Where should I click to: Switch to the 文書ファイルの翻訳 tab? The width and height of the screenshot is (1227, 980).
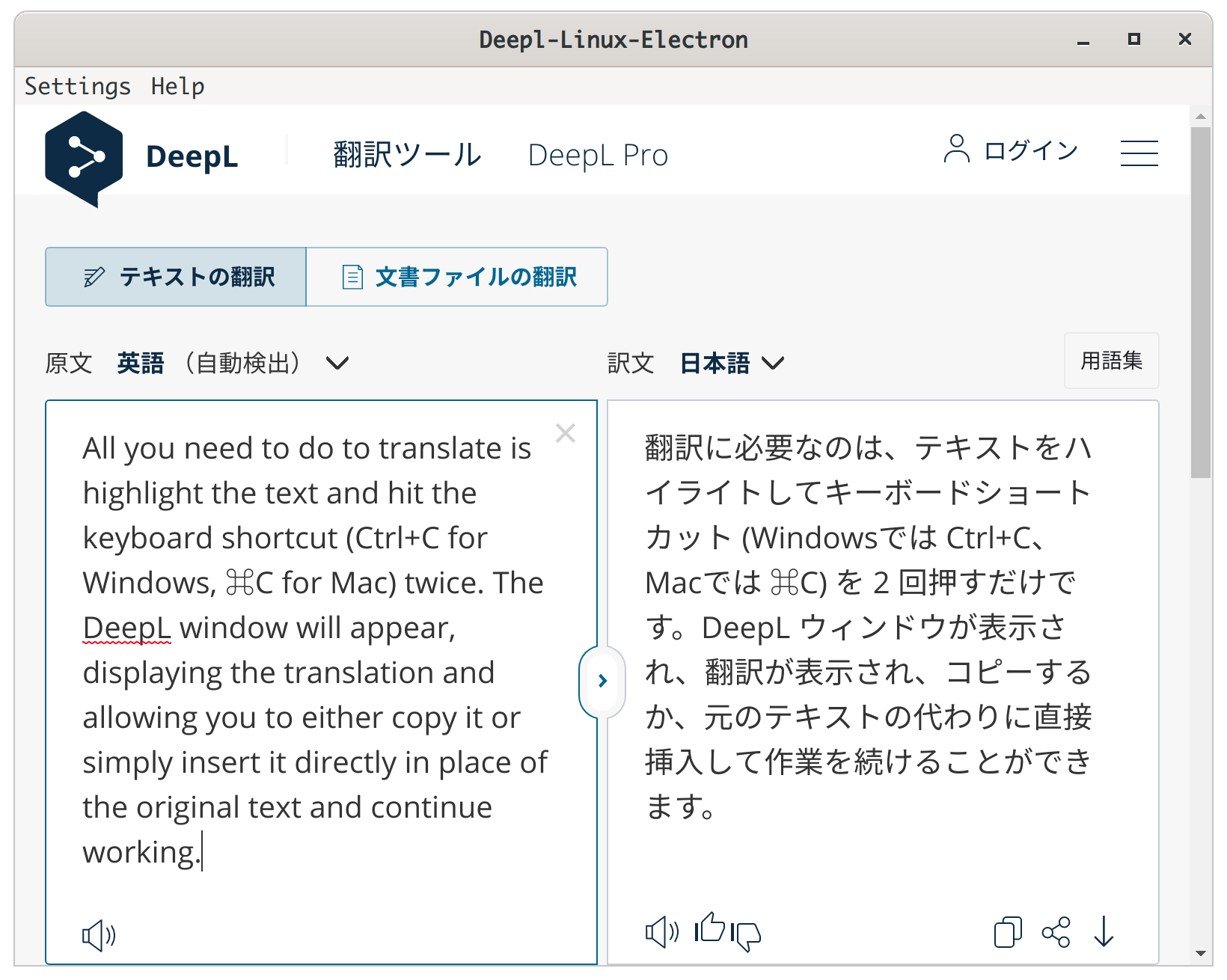(x=457, y=277)
